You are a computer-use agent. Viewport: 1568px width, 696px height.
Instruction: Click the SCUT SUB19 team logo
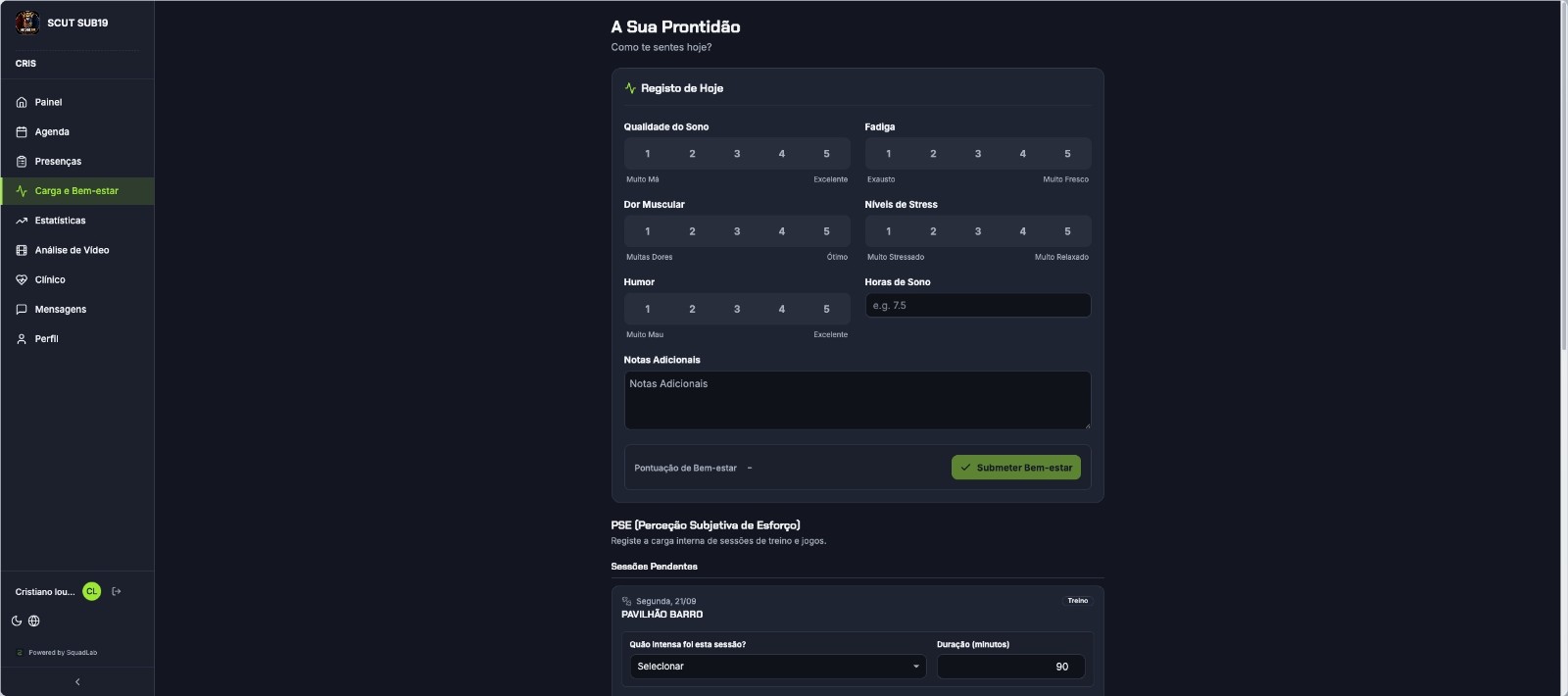point(27,23)
